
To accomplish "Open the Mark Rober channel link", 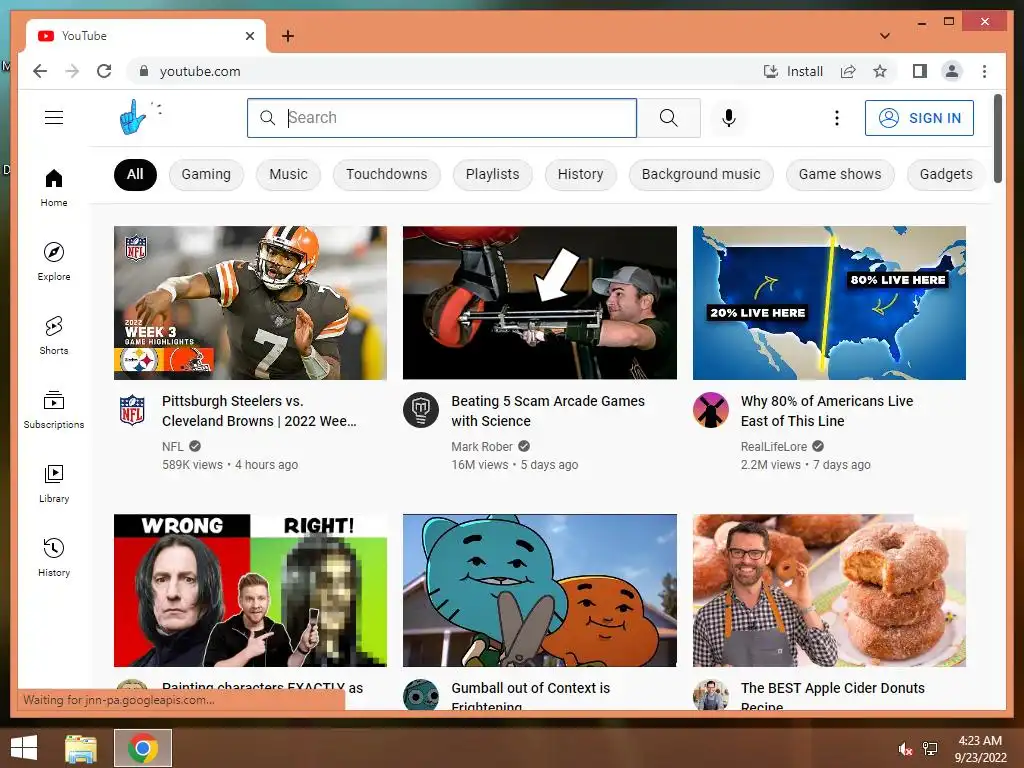I will (482, 447).
